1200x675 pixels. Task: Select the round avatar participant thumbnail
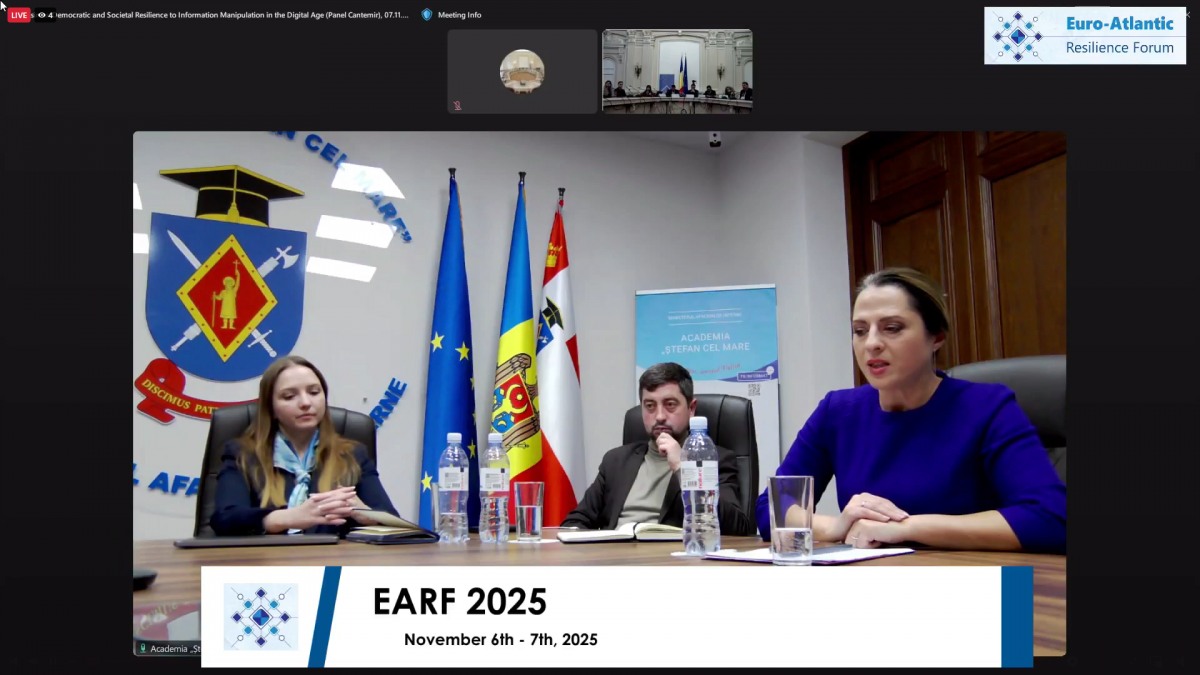pyautogui.click(x=522, y=71)
